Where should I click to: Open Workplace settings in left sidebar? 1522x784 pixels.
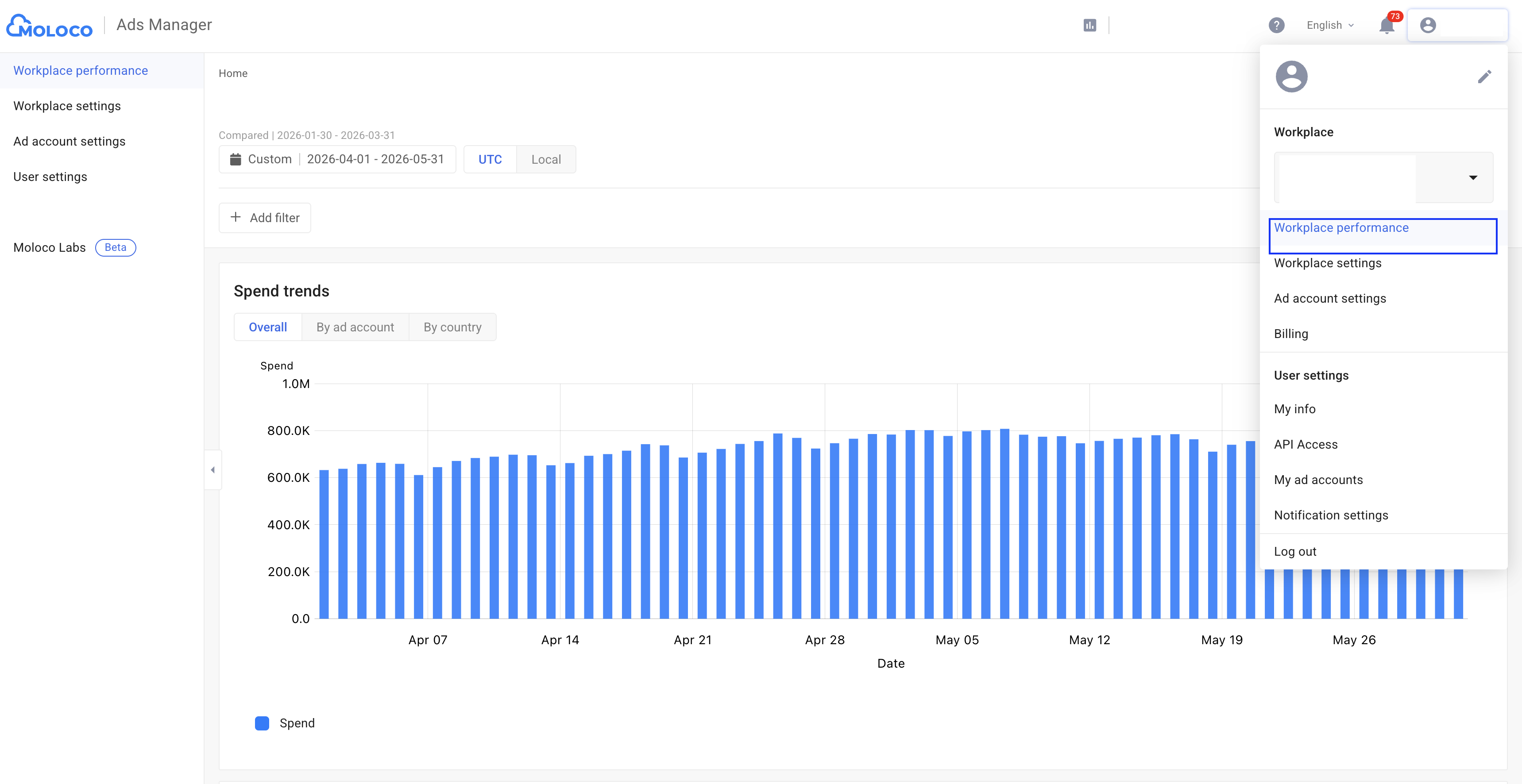pyautogui.click(x=102, y=106)
